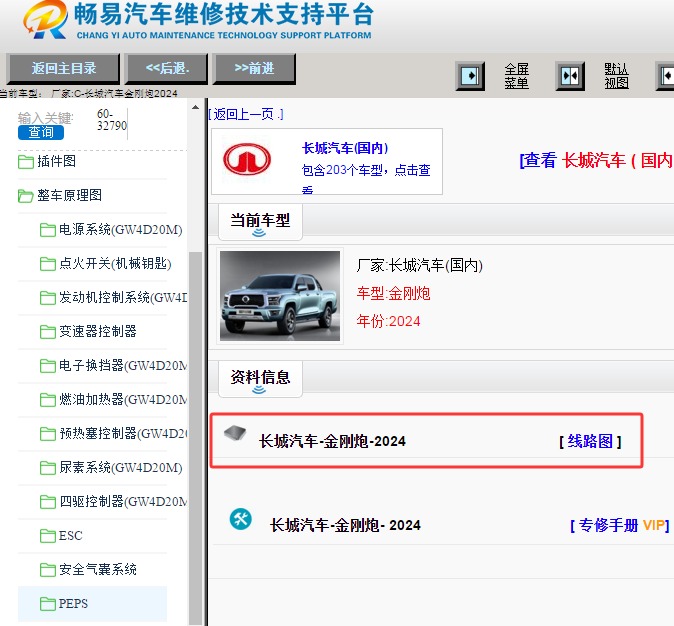The image size is (674, 626).
Task: Click the folder icon beside 燃油加热器
Action: pos(47,400)
